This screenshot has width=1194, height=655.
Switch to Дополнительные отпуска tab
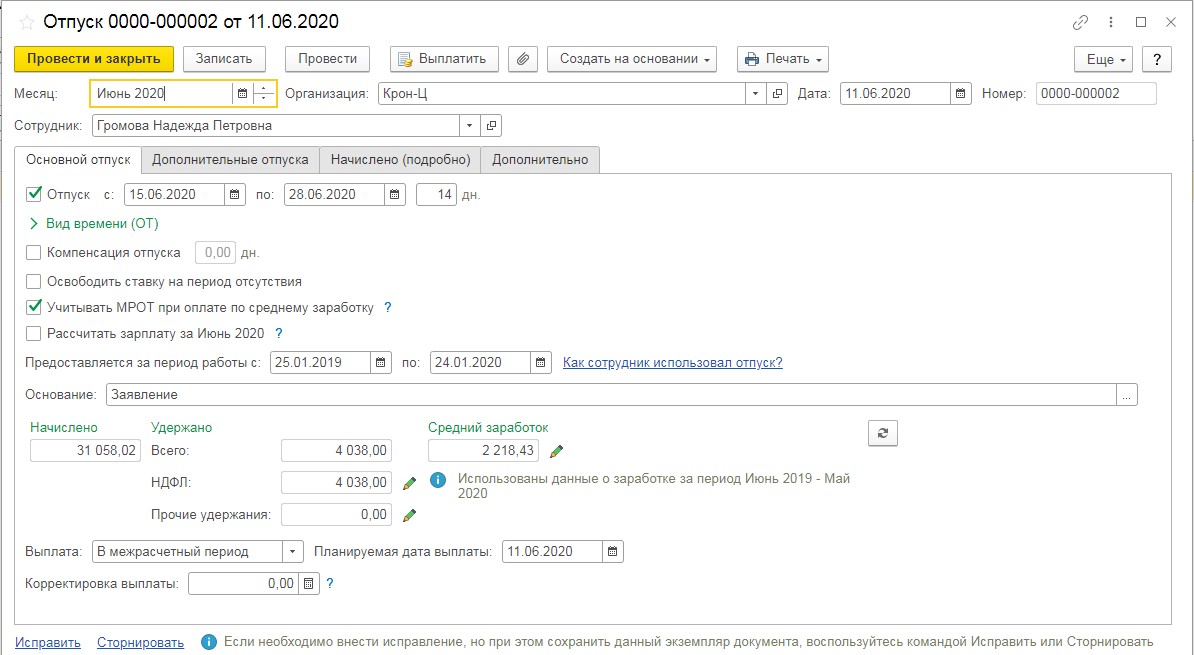[x=230, y=159]
